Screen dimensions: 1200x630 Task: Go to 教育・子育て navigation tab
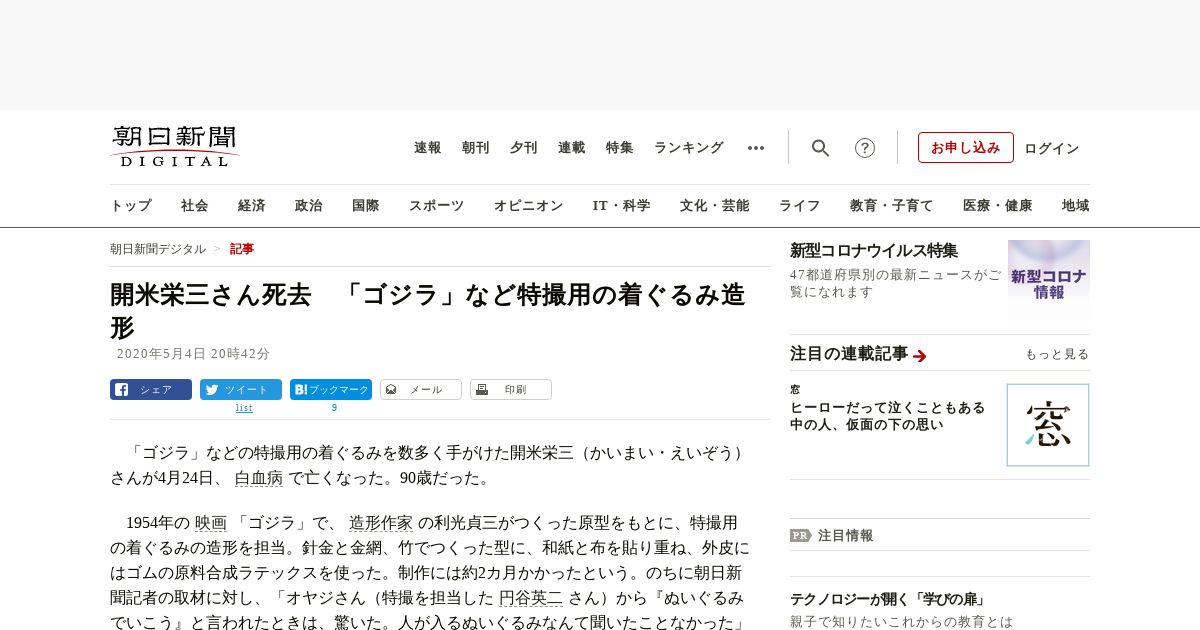(x=892, y=206)
